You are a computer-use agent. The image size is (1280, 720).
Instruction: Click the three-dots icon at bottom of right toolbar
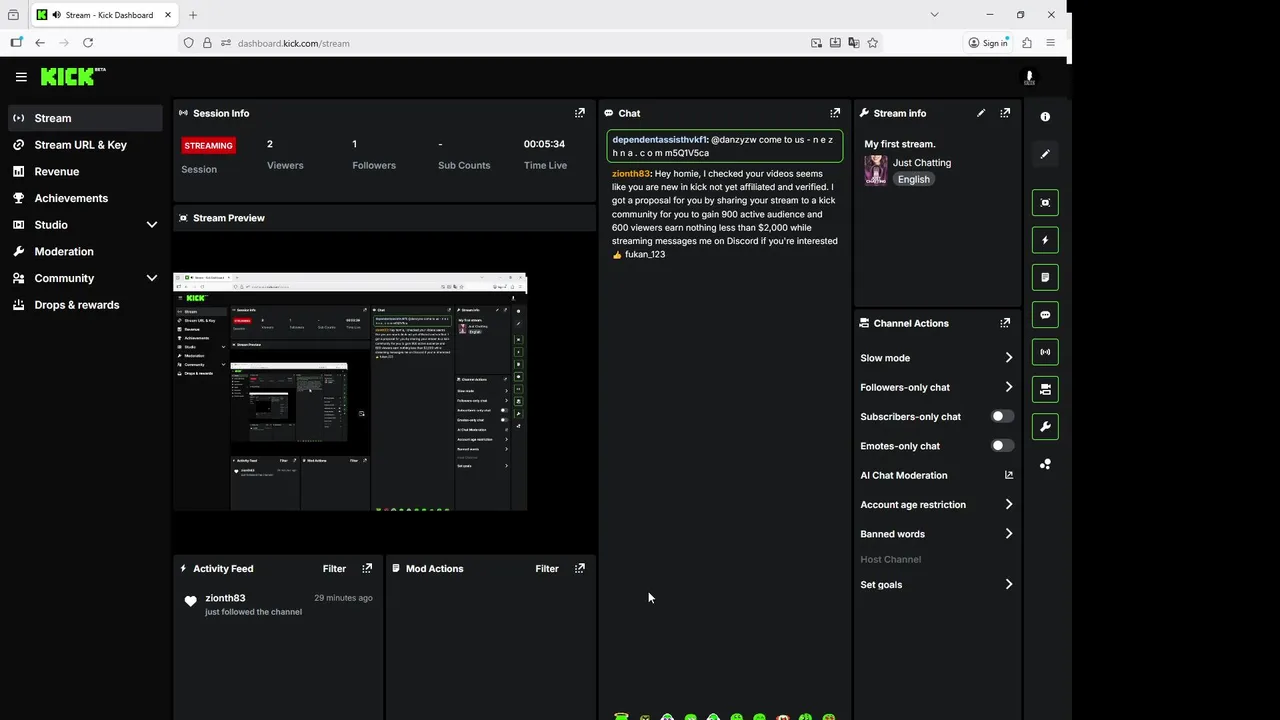coord(1045,464)
